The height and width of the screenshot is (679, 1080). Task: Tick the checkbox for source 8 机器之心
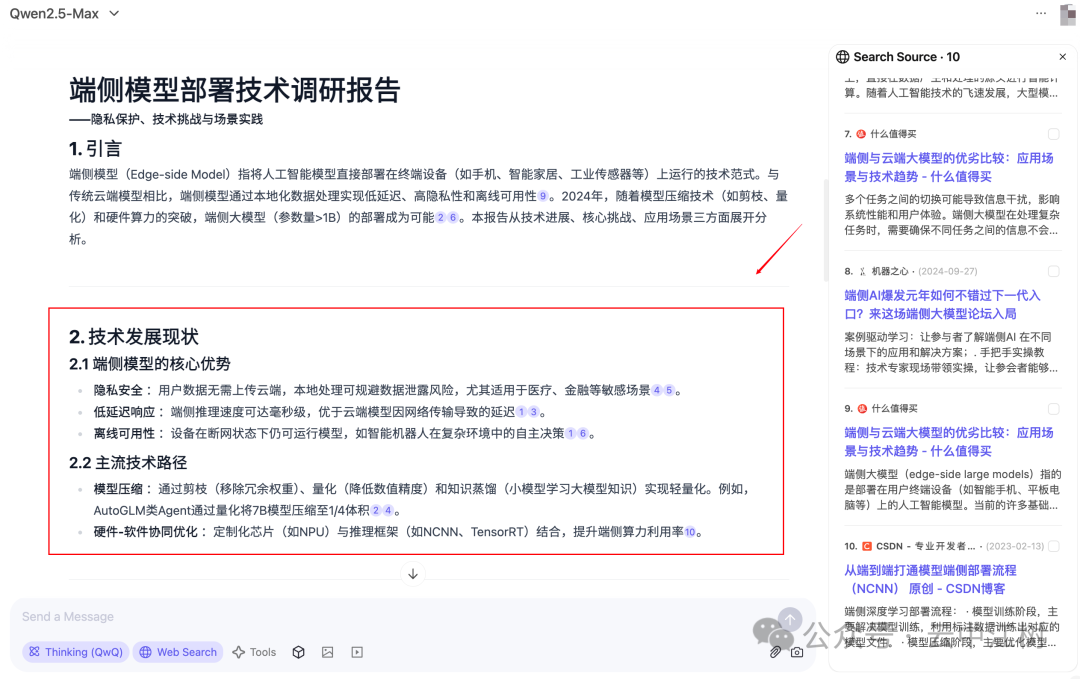[x=1053, y=271]
